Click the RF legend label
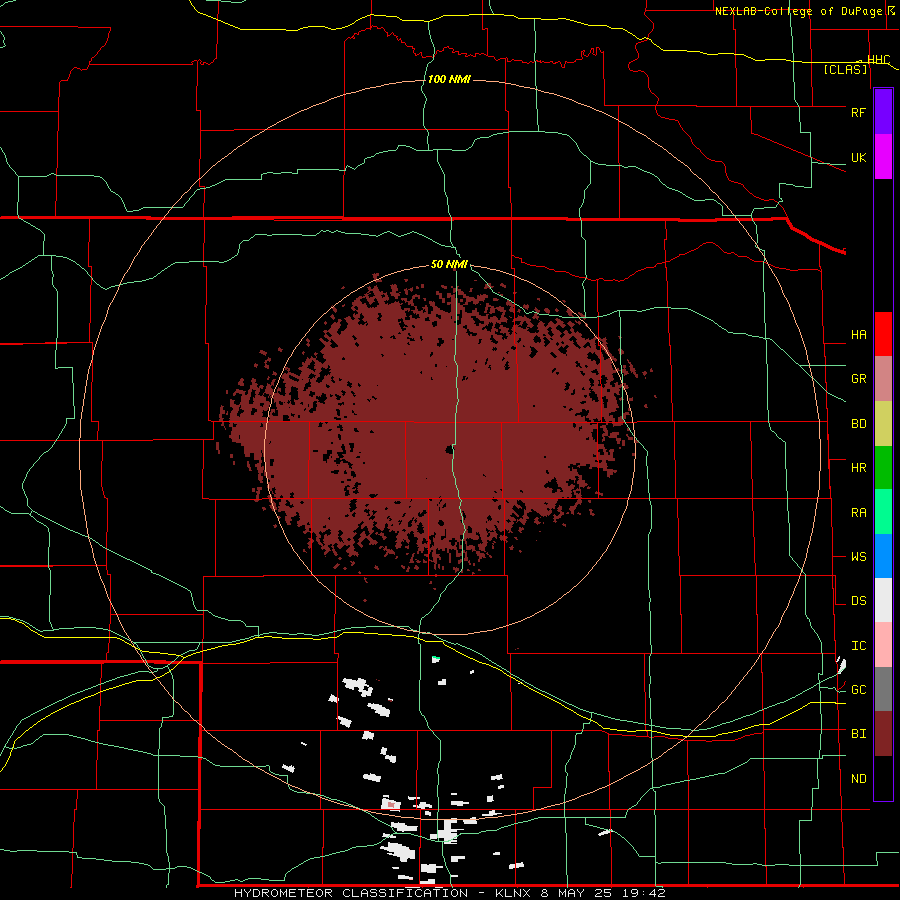 (x=858, y=112)
